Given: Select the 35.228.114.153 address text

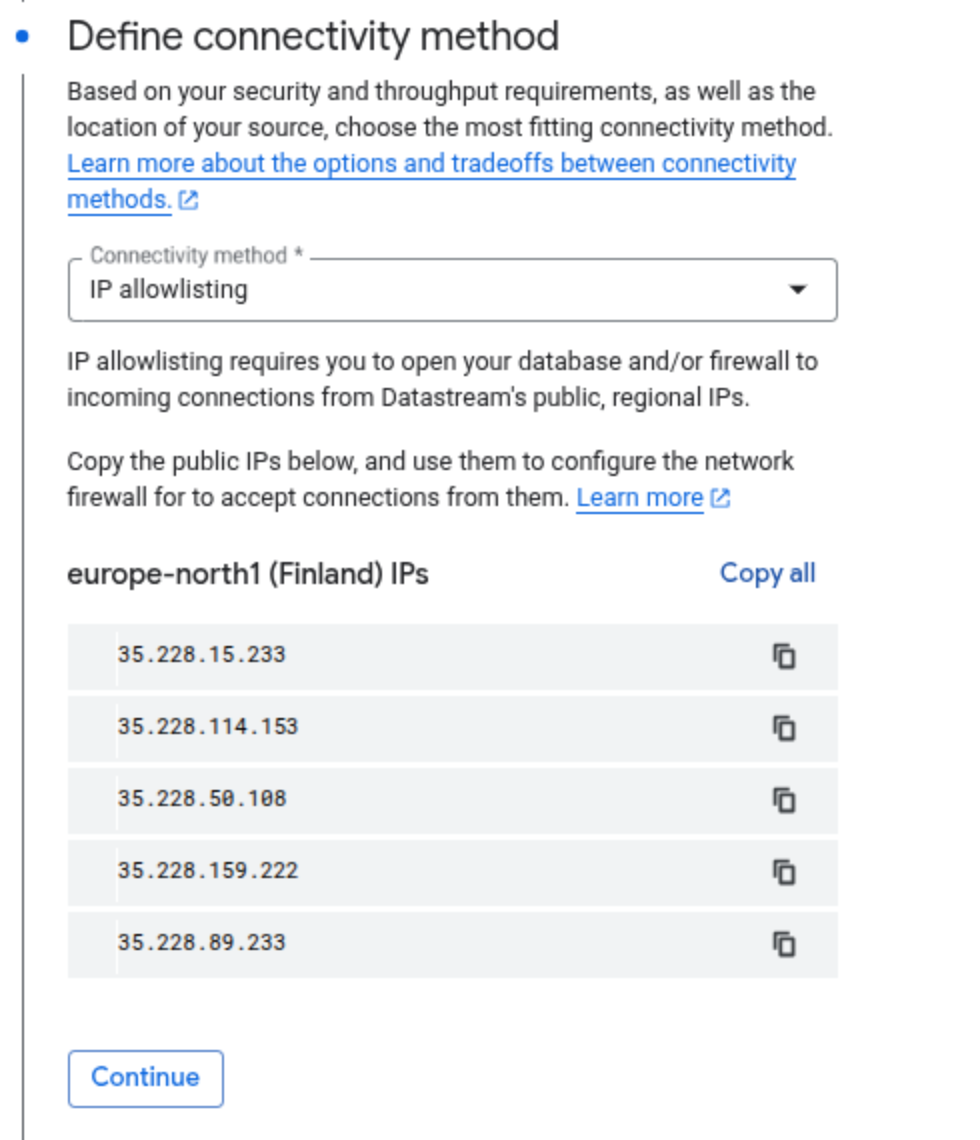Looking at the screenshot, I should 208,726.
